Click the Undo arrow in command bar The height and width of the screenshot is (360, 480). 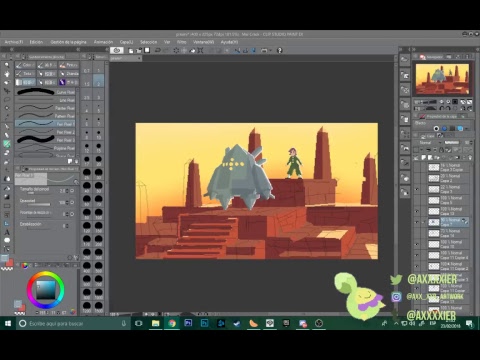pos(158,50)
